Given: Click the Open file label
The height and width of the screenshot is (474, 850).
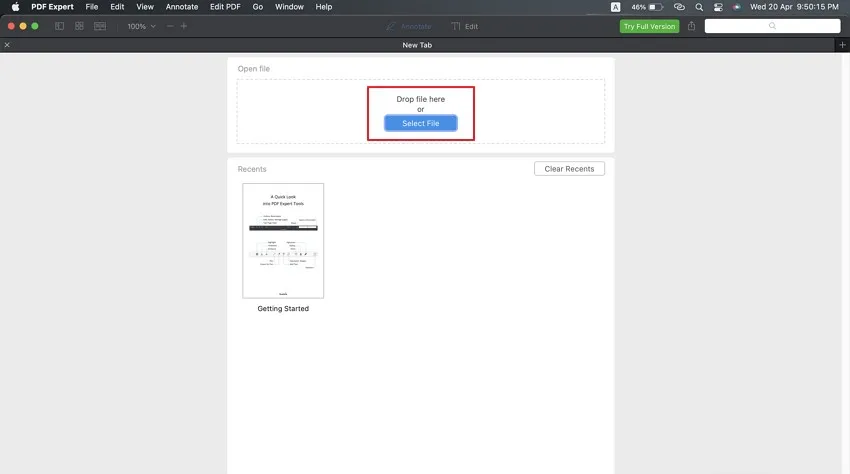Looking at the screenshot, I should click(254, 69).
